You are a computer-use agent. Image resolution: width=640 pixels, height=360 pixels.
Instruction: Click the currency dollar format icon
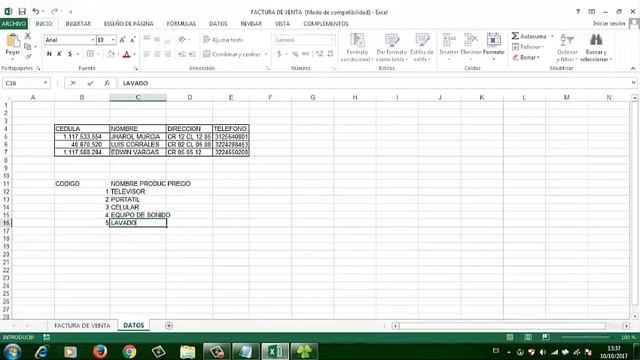click(x=279, y=54)
